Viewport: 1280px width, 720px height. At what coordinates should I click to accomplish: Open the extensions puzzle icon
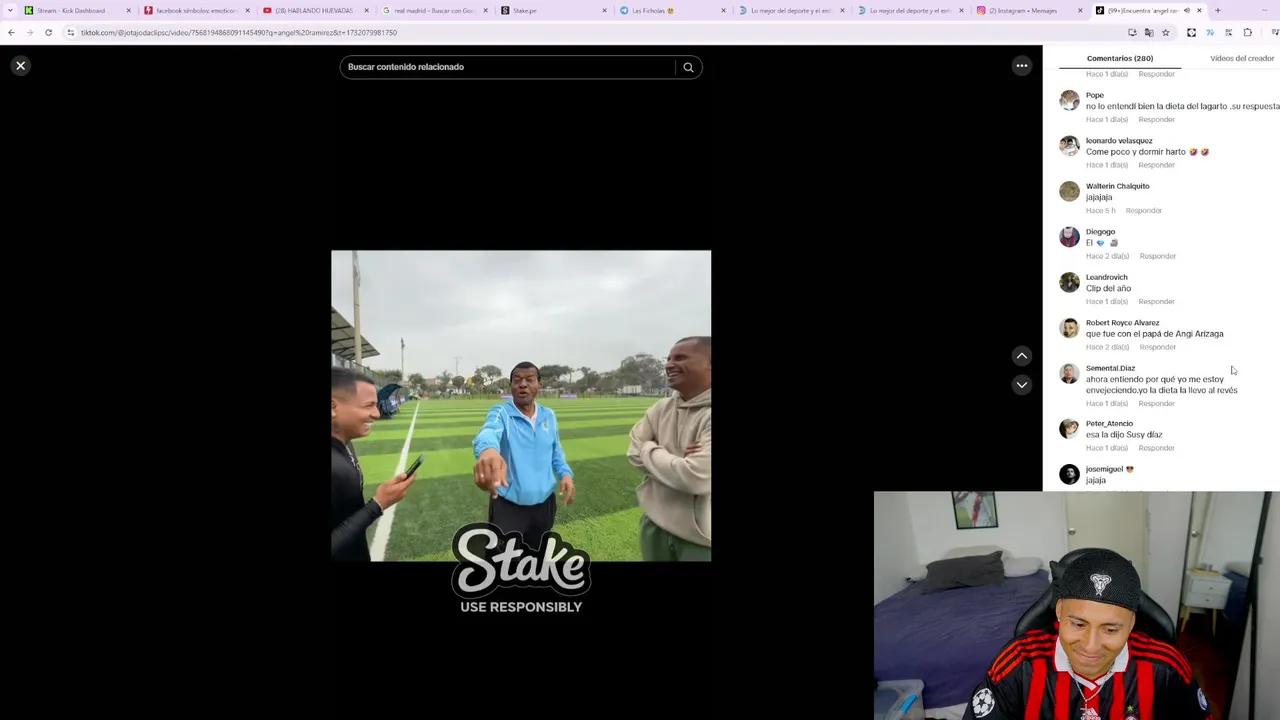(x=1247, y=32)
